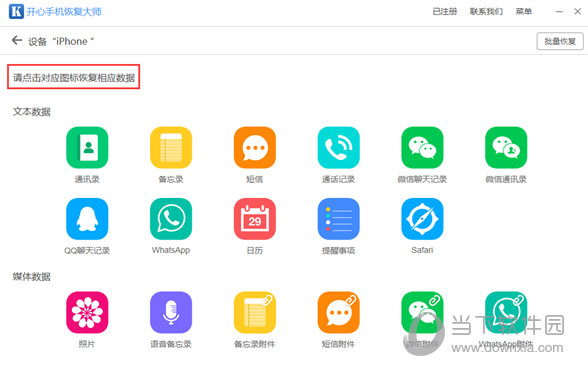Click the 批量恢复 batch recover button
Viewport: 588px width, 377px height.
560,41
